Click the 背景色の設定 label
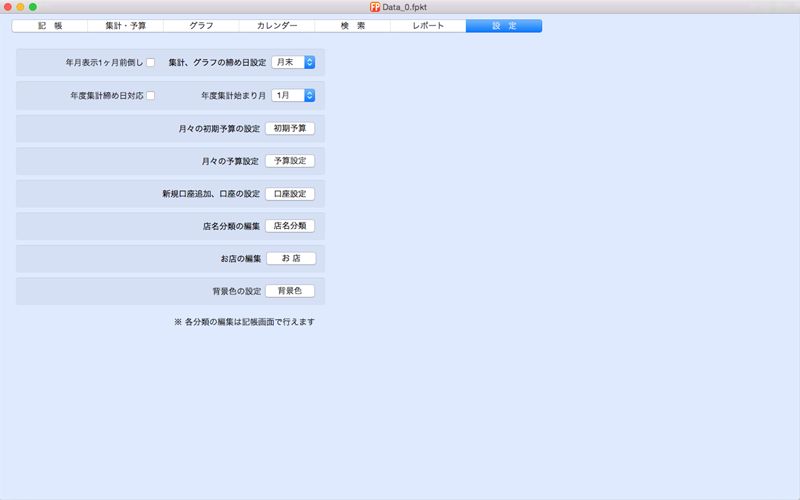The width and height of the screenshot is (800, 500). [x=237, y=291]
